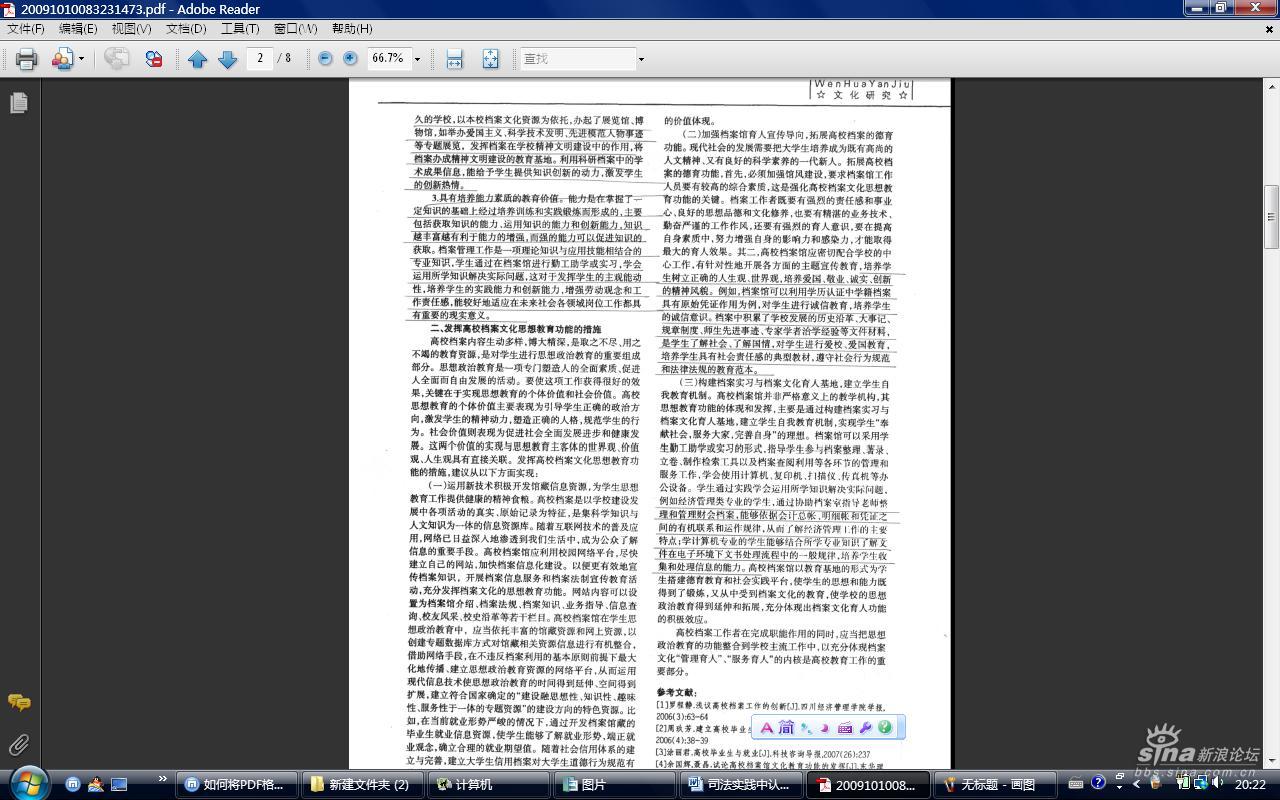Click the Email document icon
Viewport: 1280px width, 800px height.
[x=60, y=58]
